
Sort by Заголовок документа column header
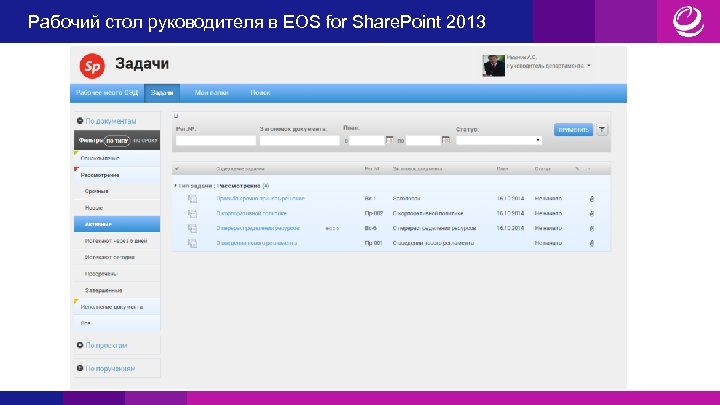417,169
